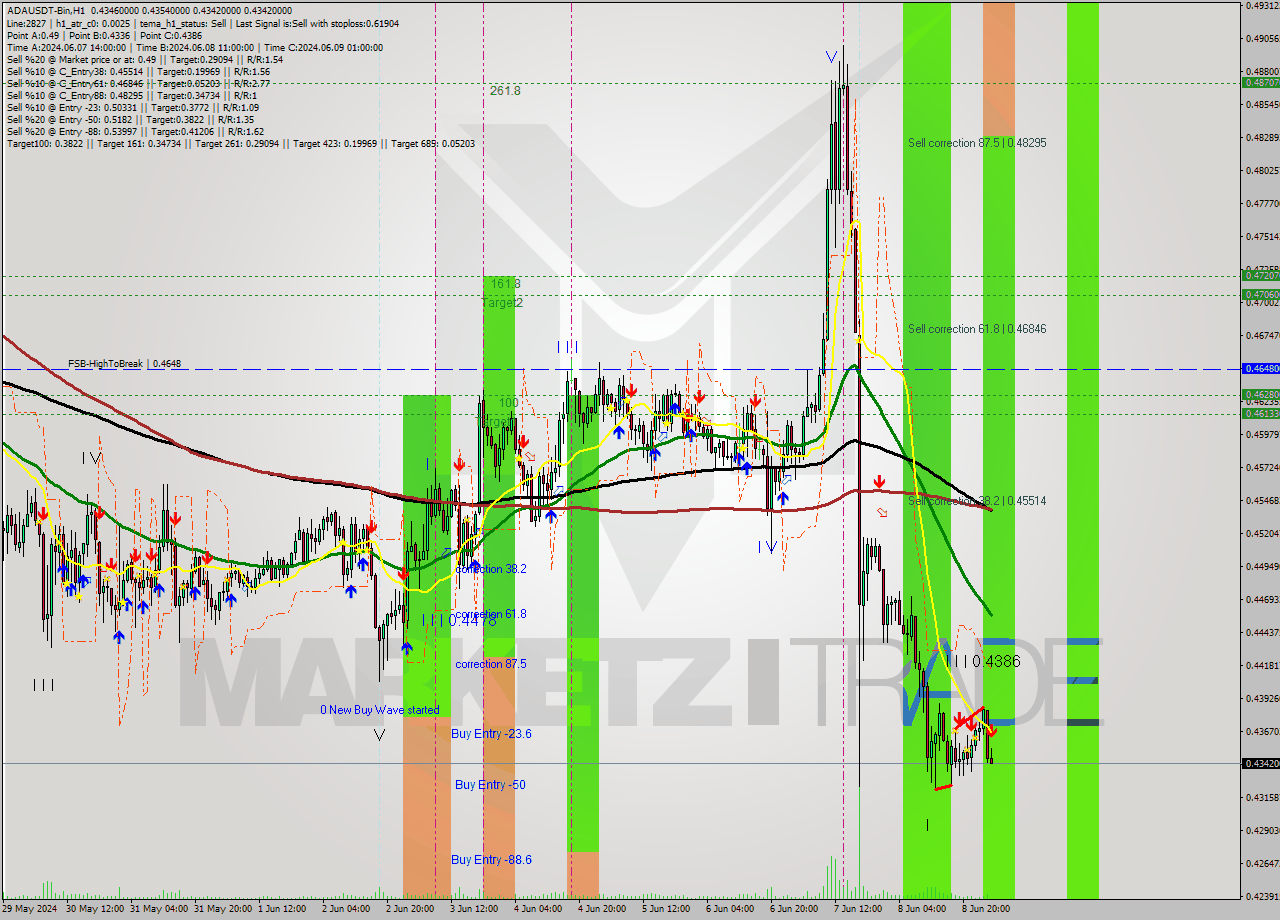Image resolution: width=1280 pixels, height=920 pixels.
Task: Select the 0 New Buy Wave started text
Action: [379, 710]
